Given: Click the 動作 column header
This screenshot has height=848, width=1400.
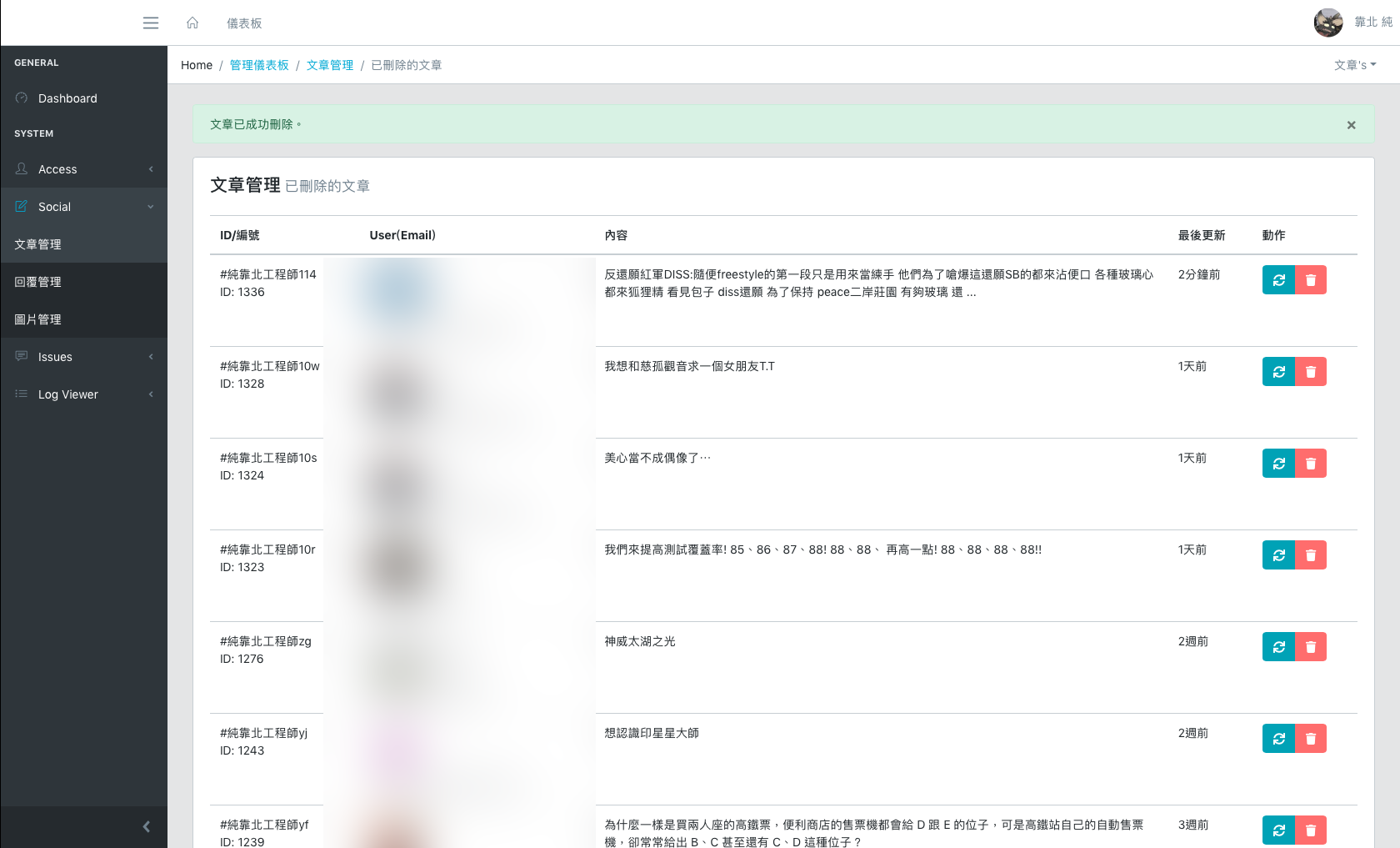Looking at the screenshot, I should (x=1273, y=235).
